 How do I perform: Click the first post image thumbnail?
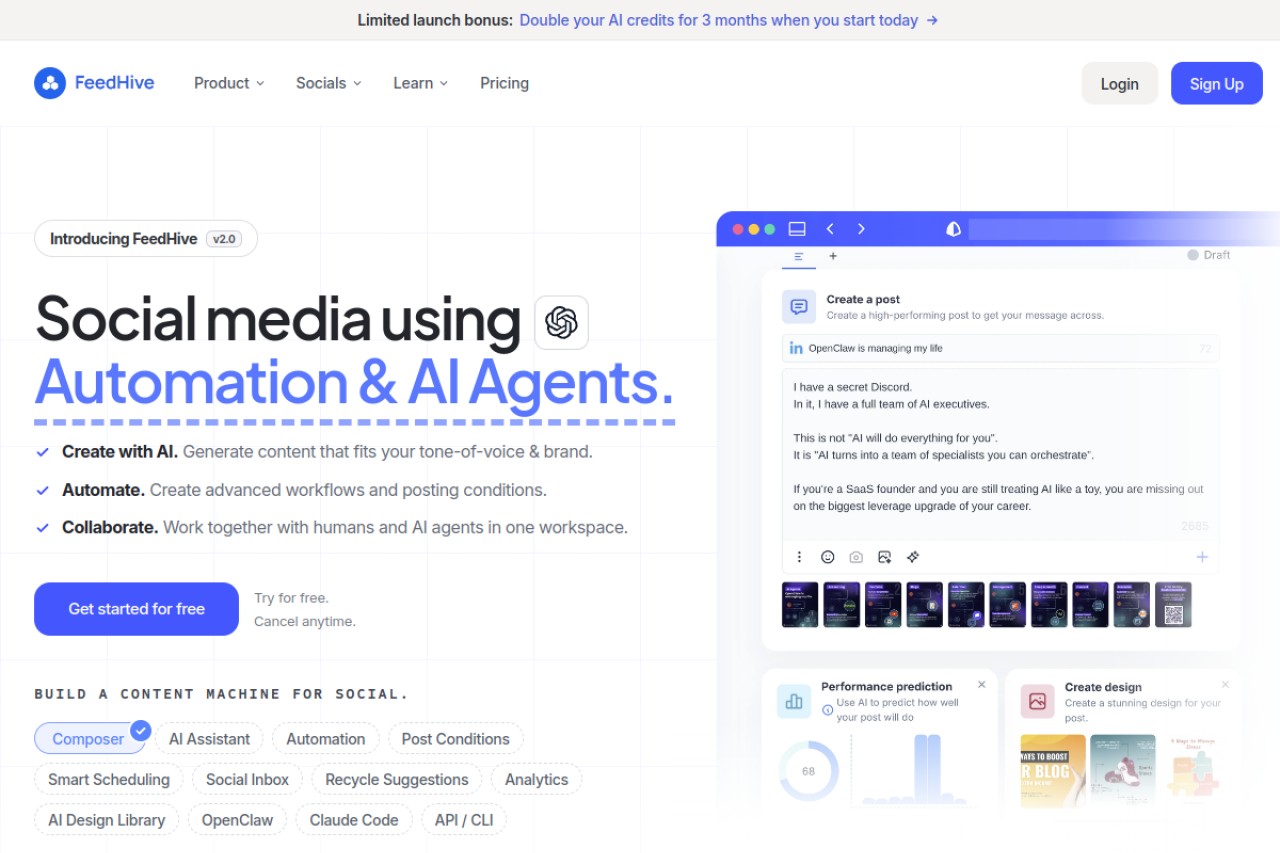pos(800,605)
